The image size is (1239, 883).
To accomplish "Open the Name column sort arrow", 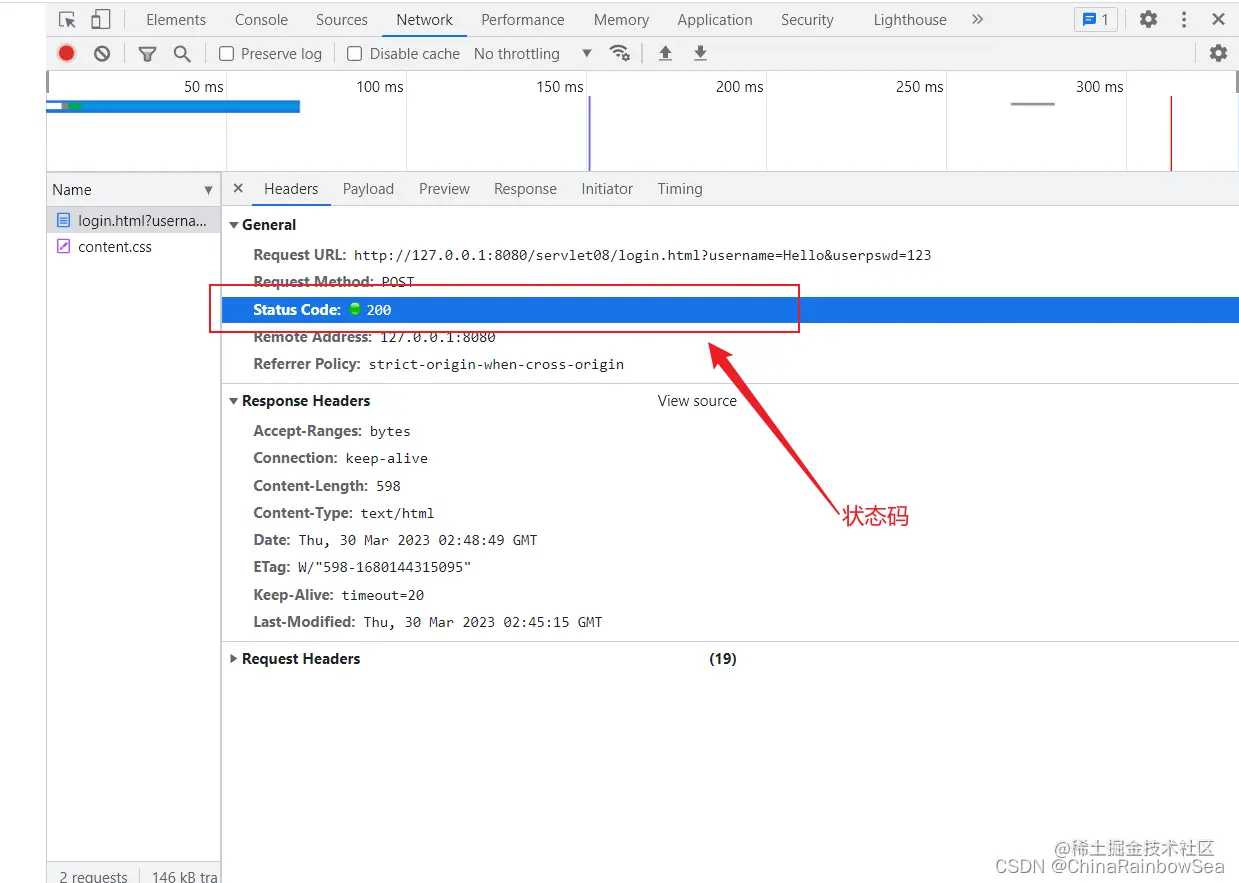I will click(208, 190).
